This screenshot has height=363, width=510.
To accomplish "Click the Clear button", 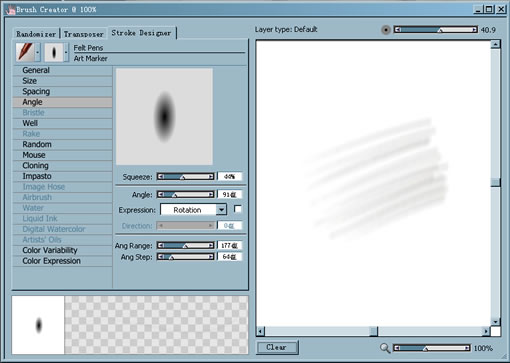I will 277,347.
